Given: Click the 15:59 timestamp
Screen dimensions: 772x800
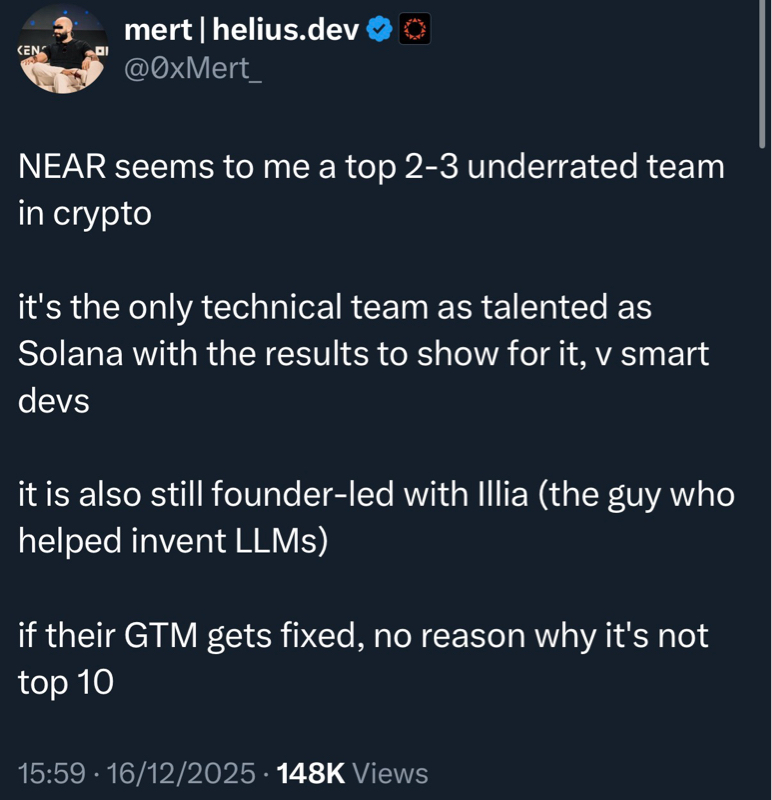Looking at the screenshot, I should click(x=51, y=773).
